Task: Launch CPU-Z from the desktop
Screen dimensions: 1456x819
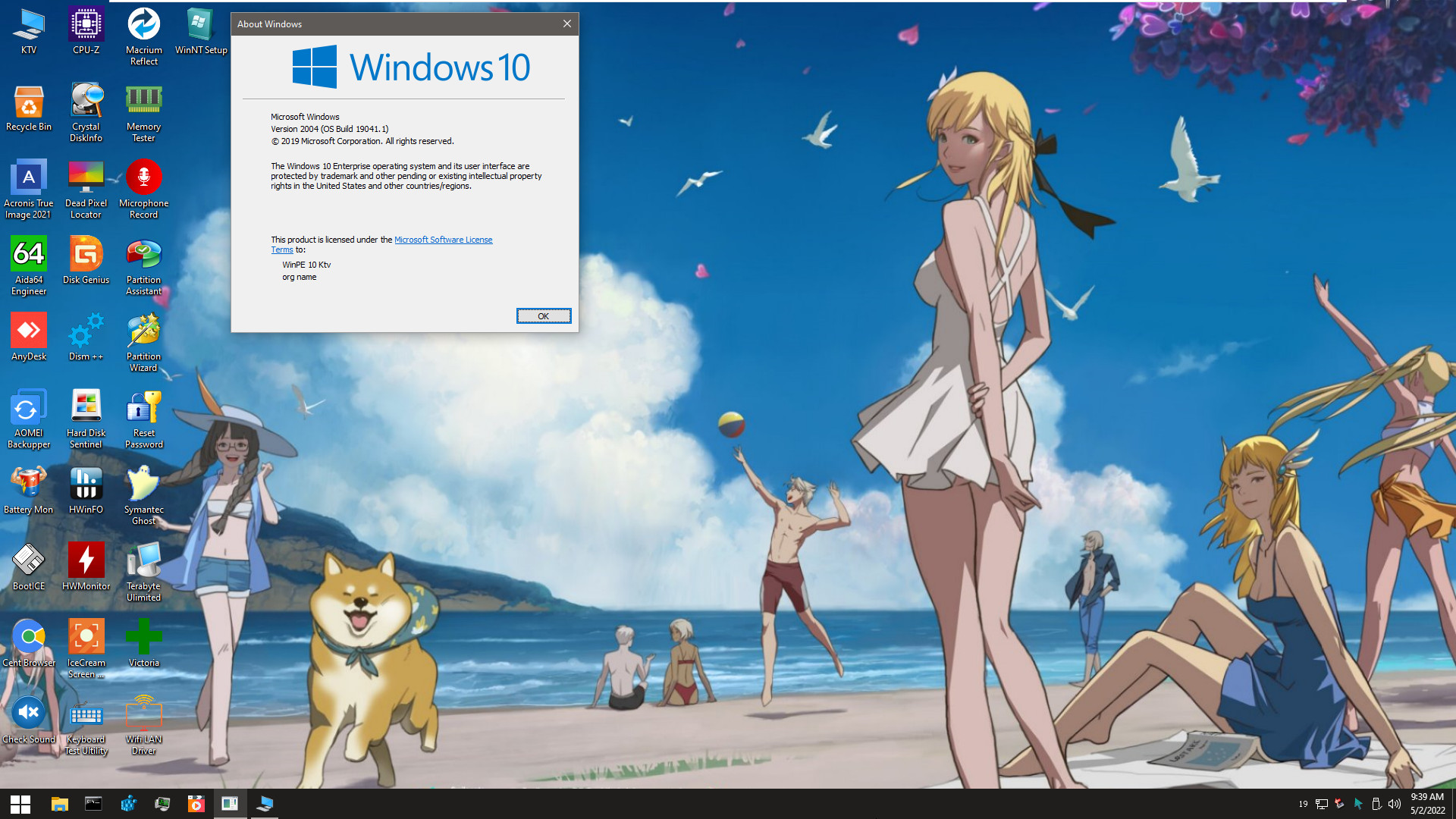Action: (x=86, y=31)
